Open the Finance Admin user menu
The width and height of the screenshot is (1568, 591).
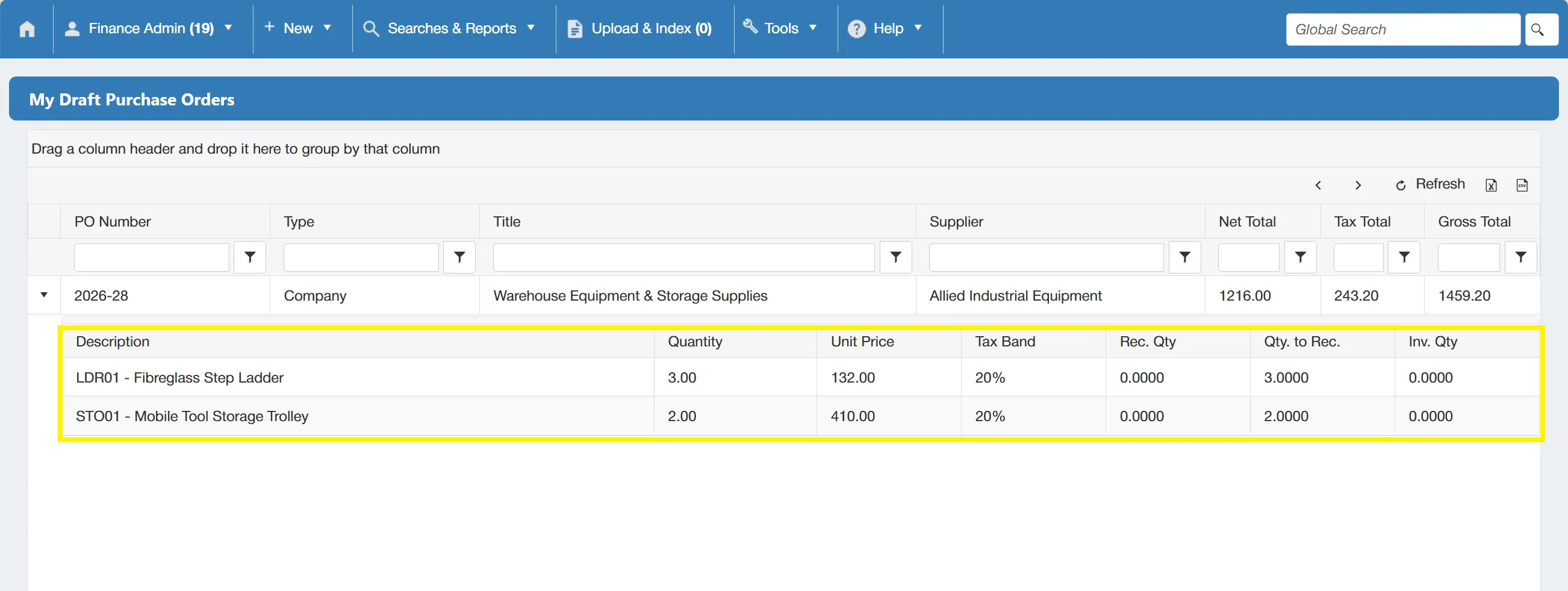(x=150, y=29)
